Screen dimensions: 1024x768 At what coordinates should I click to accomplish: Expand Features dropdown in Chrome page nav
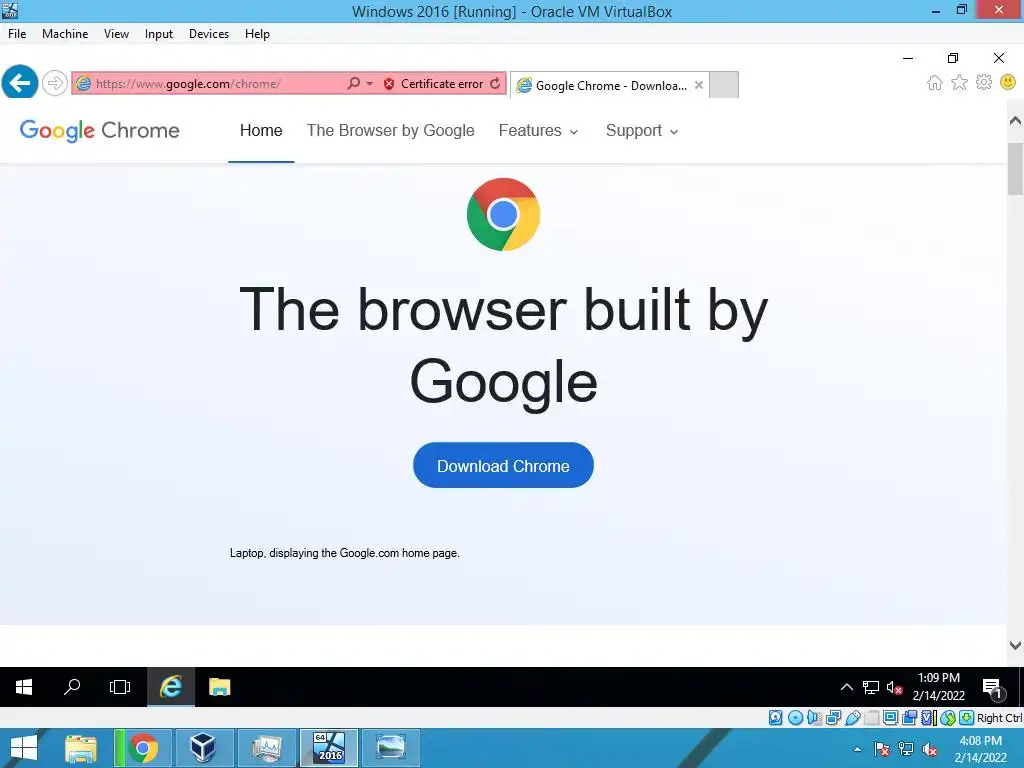point(539,131)
